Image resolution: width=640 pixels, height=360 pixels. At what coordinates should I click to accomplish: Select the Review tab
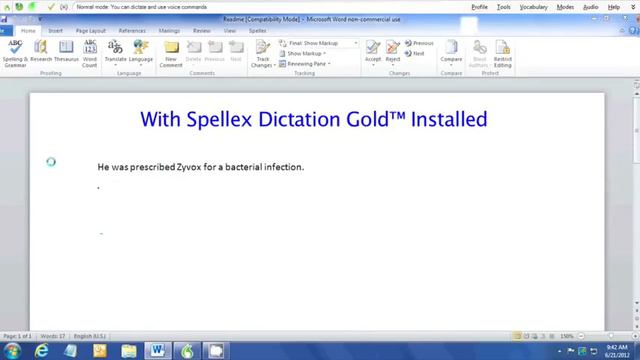pyautogui.click(x=202, y=31)
